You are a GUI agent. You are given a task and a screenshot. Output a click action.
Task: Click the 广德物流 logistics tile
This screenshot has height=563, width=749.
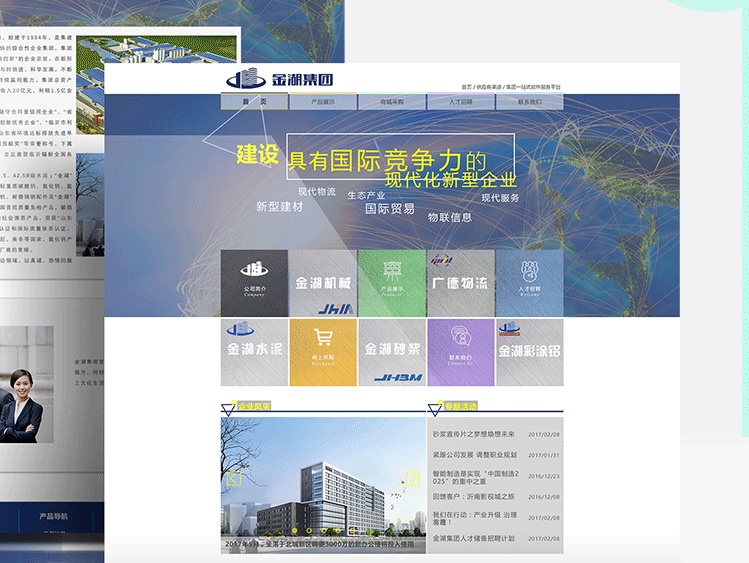point(460,283)
